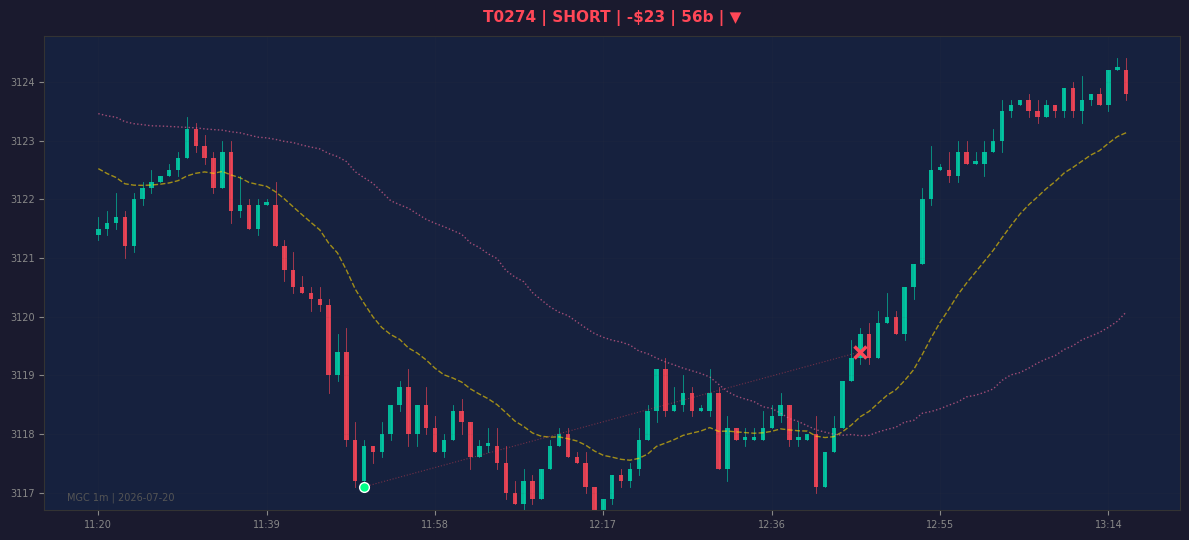Click the 12:55 time axis label
This screenshot has width=1189, height=540.
pos(940,524)
